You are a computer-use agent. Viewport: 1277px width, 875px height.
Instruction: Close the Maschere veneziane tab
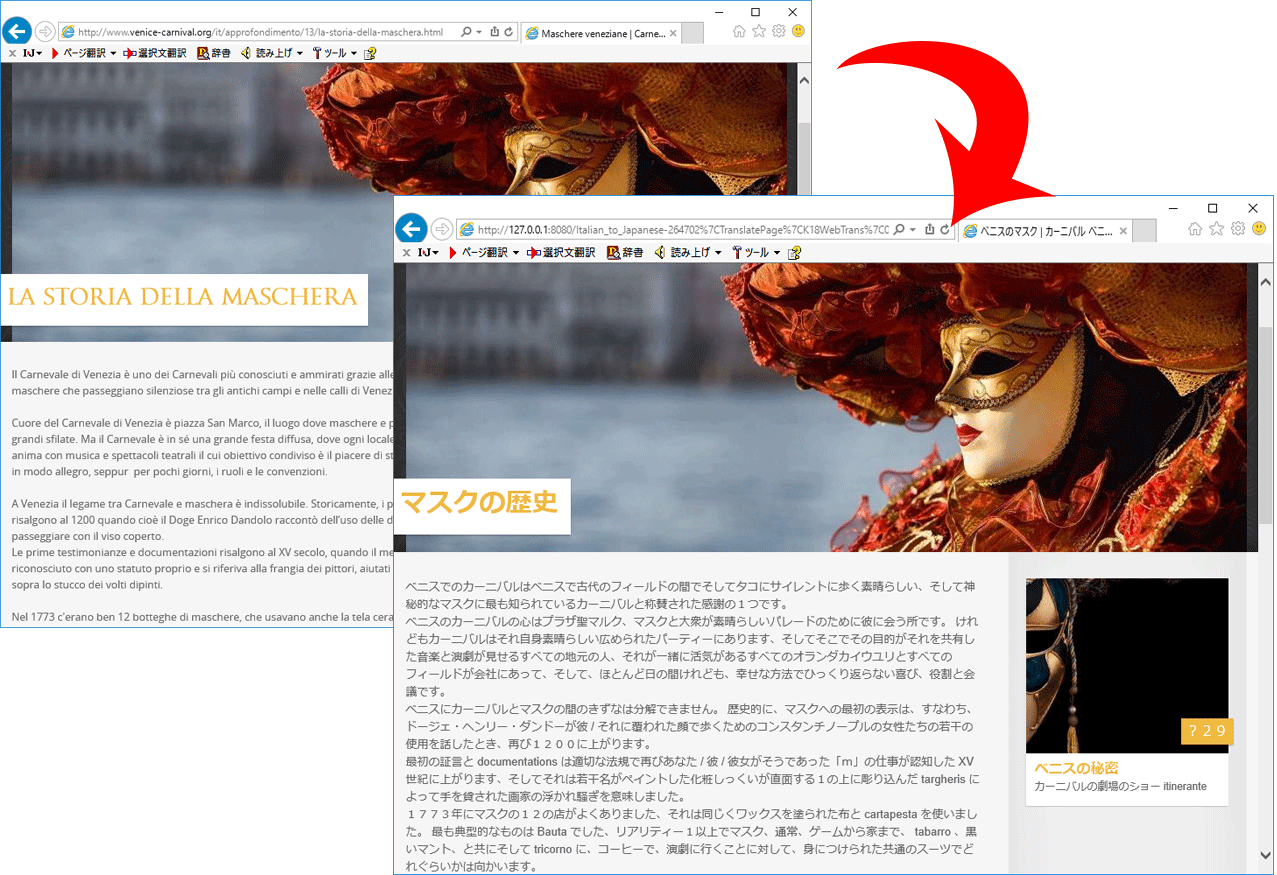pos(673,34)
